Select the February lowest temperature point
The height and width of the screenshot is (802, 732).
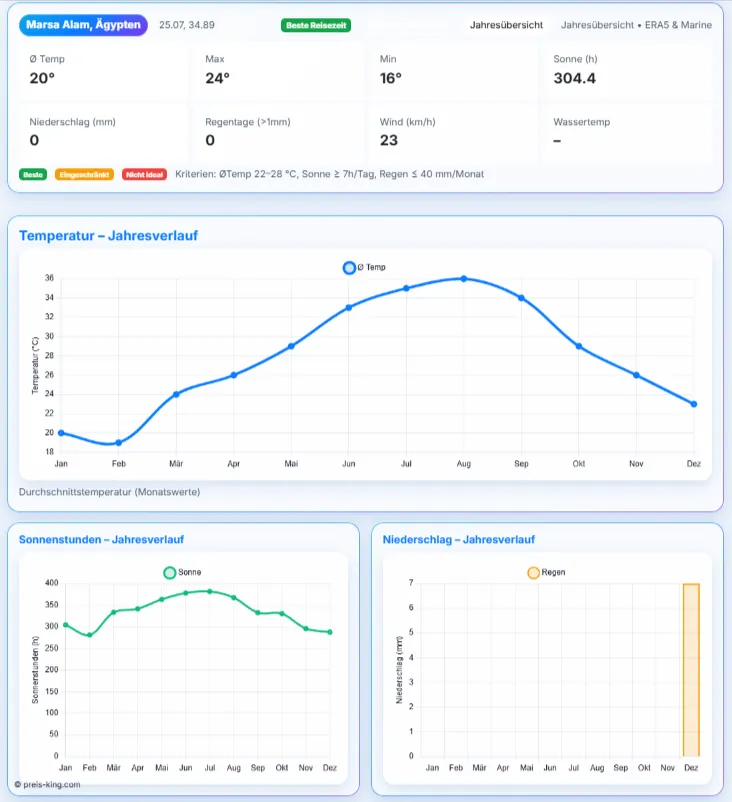click(x=118, y=442)
